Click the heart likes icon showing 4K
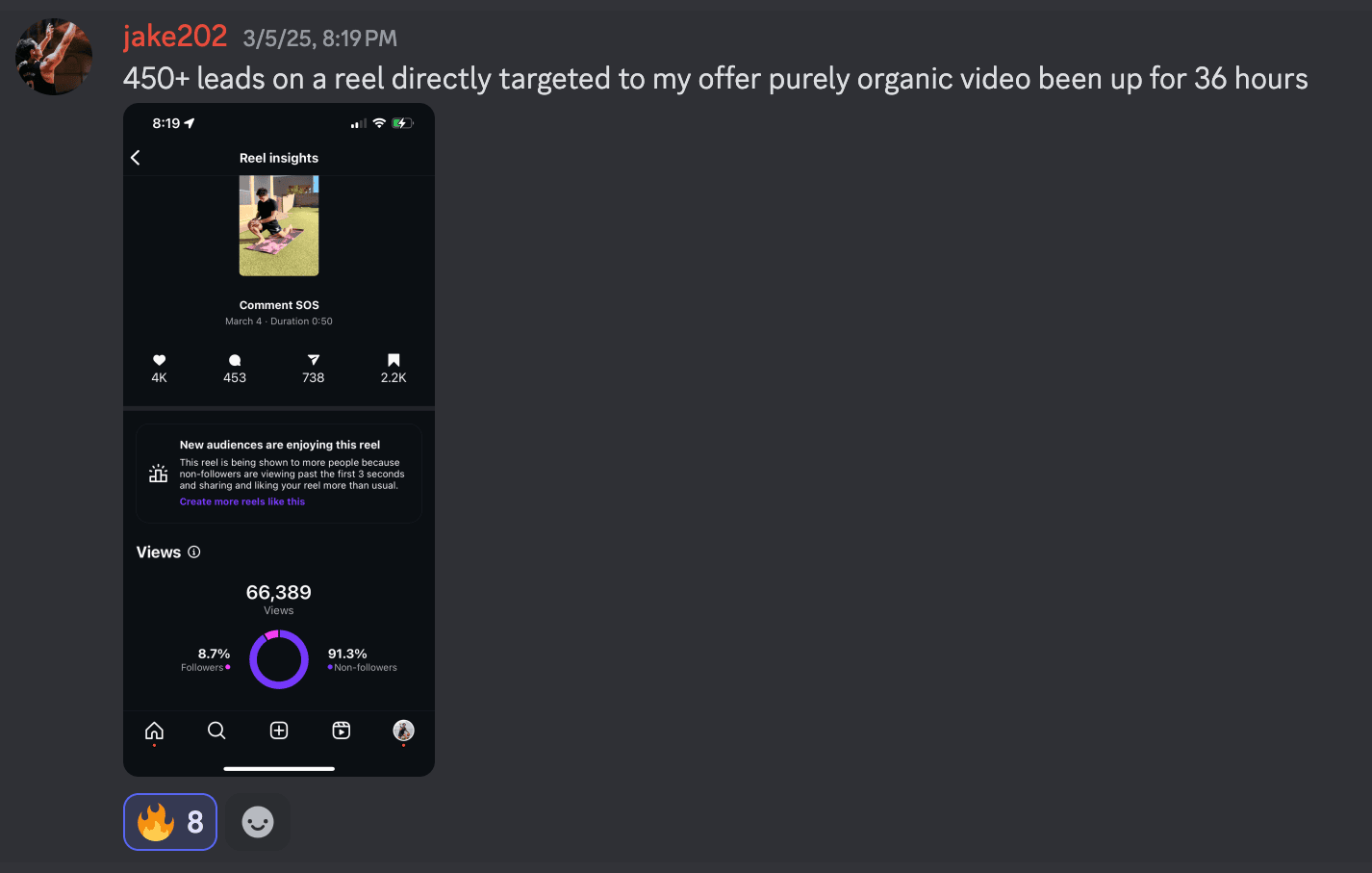Screen dimensions: 1372x873 (x=160, y=360)
